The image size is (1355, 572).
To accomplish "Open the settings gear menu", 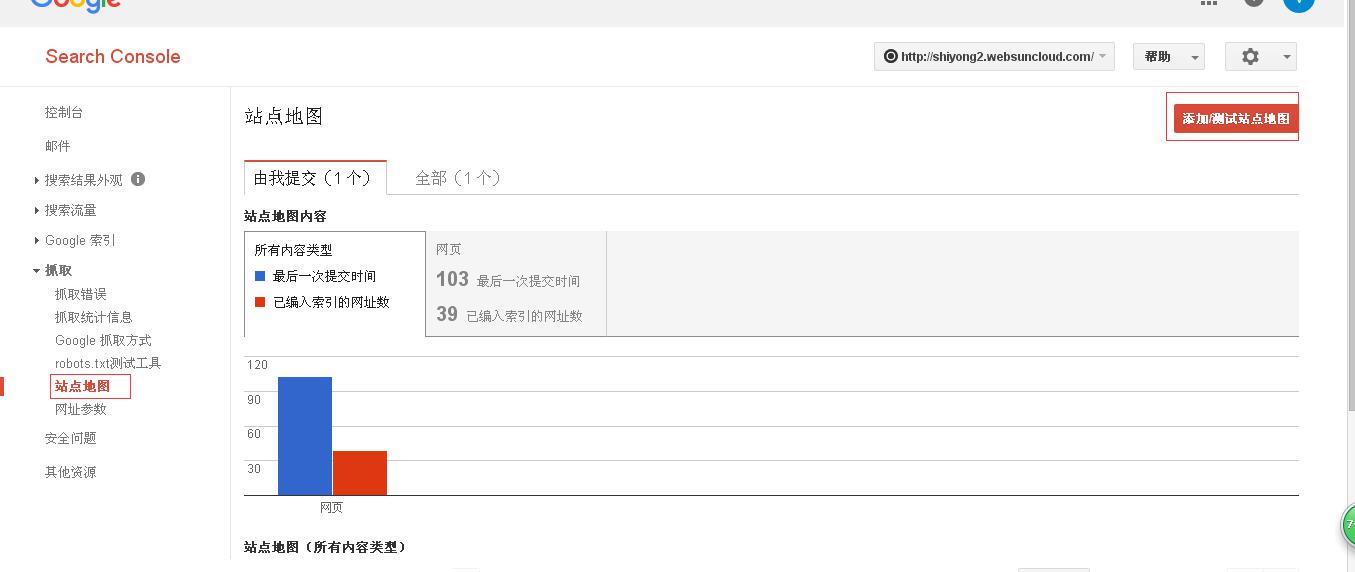I will point(1260,57).
